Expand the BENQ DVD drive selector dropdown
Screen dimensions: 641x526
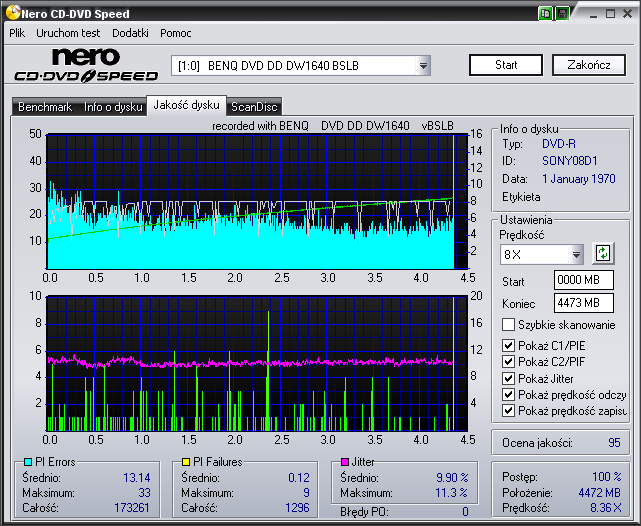424,65
